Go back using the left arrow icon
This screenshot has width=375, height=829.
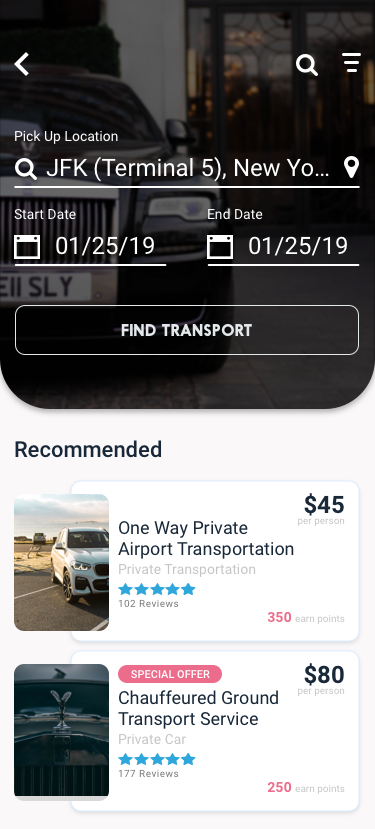tap(22, 65)
